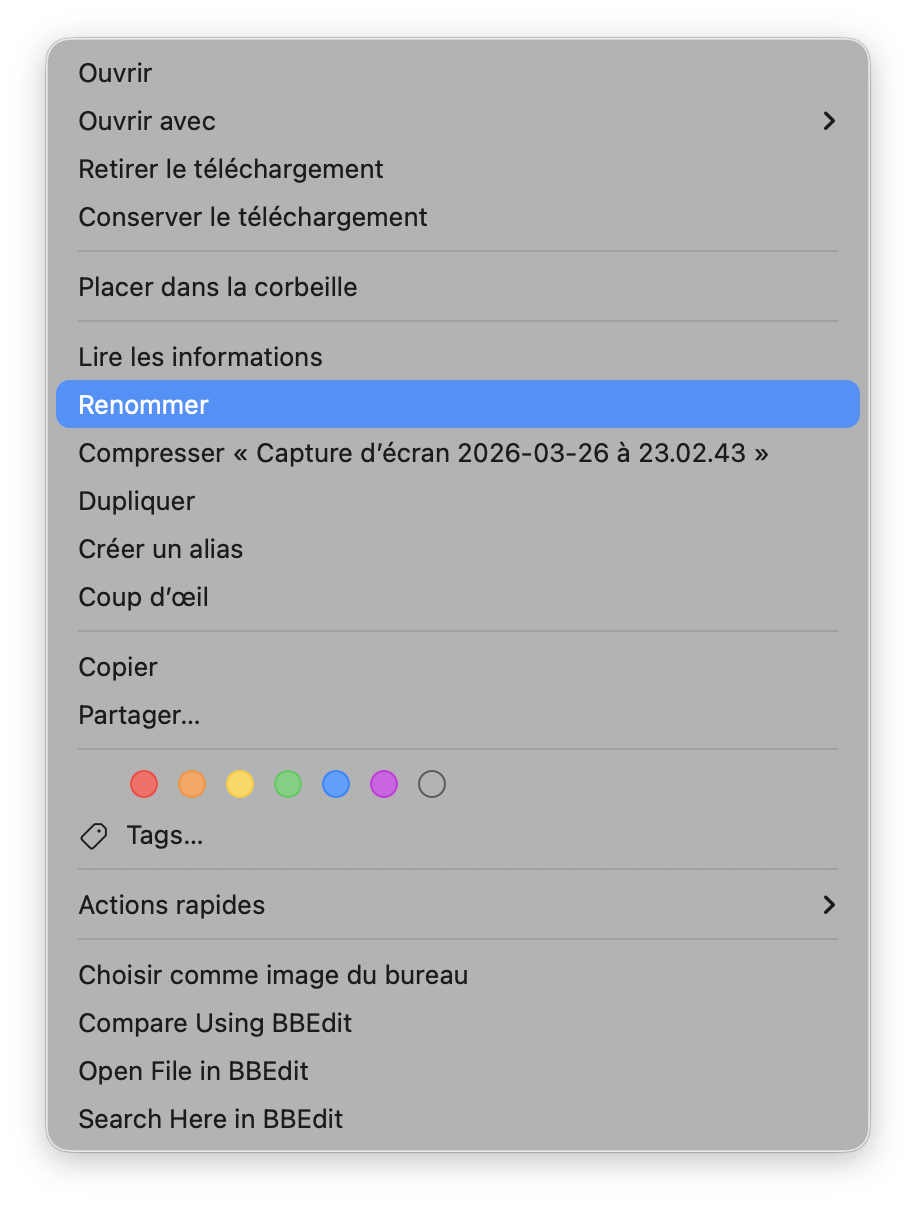Expand the Actions rapides submenu arrow
This screenshot has width=916, height=1206.
828,905
